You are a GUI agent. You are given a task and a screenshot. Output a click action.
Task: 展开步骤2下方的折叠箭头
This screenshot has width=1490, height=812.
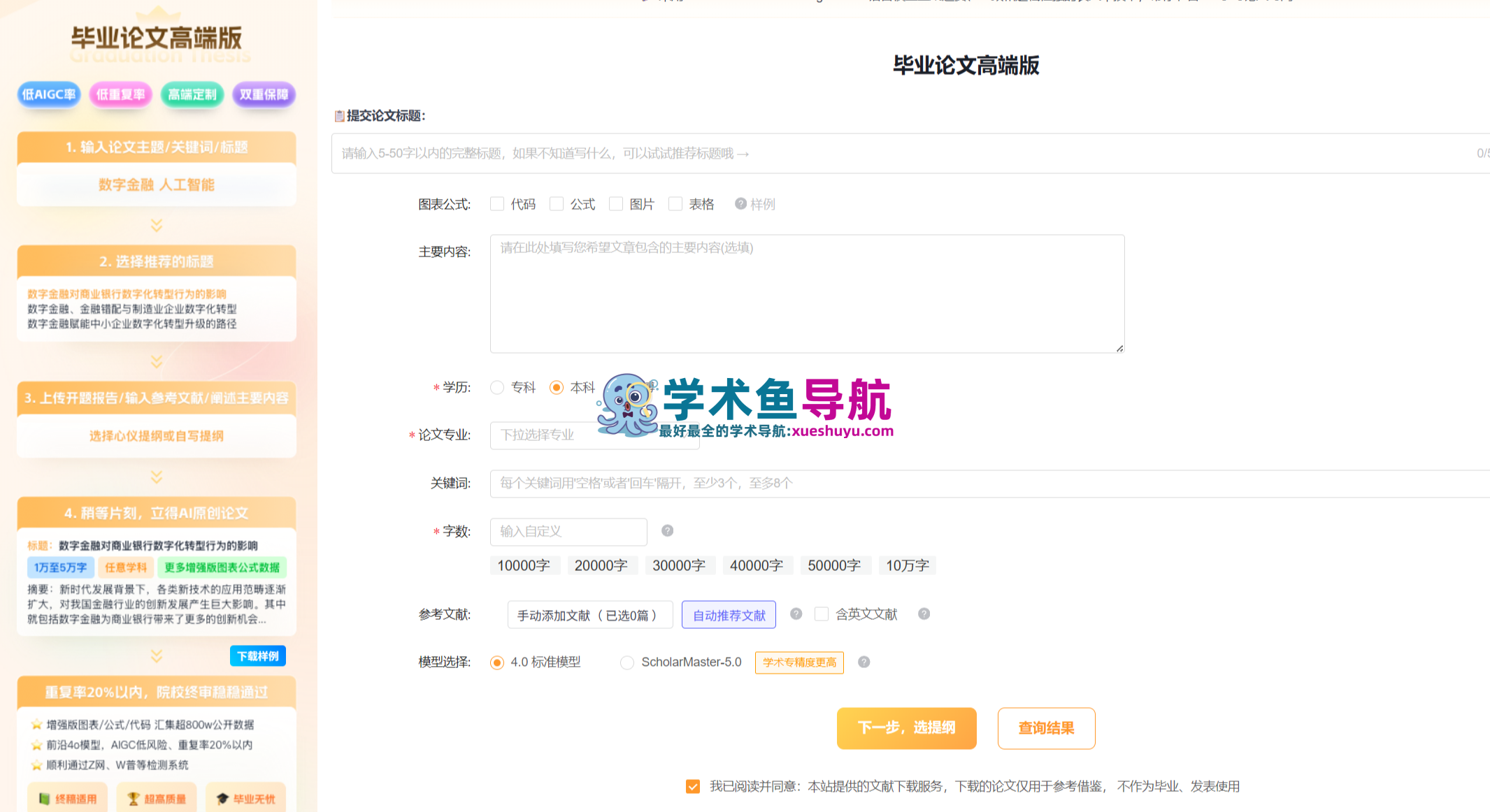click(156, 362)
